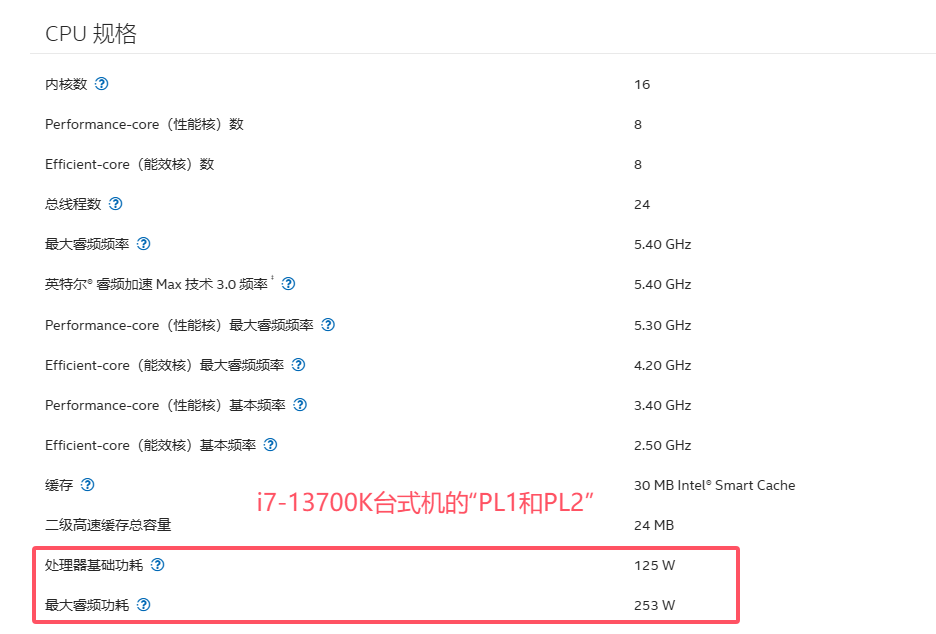Open the 处理器基础功耗 help icon
The image size is (936, 634).
click(157, 565)
